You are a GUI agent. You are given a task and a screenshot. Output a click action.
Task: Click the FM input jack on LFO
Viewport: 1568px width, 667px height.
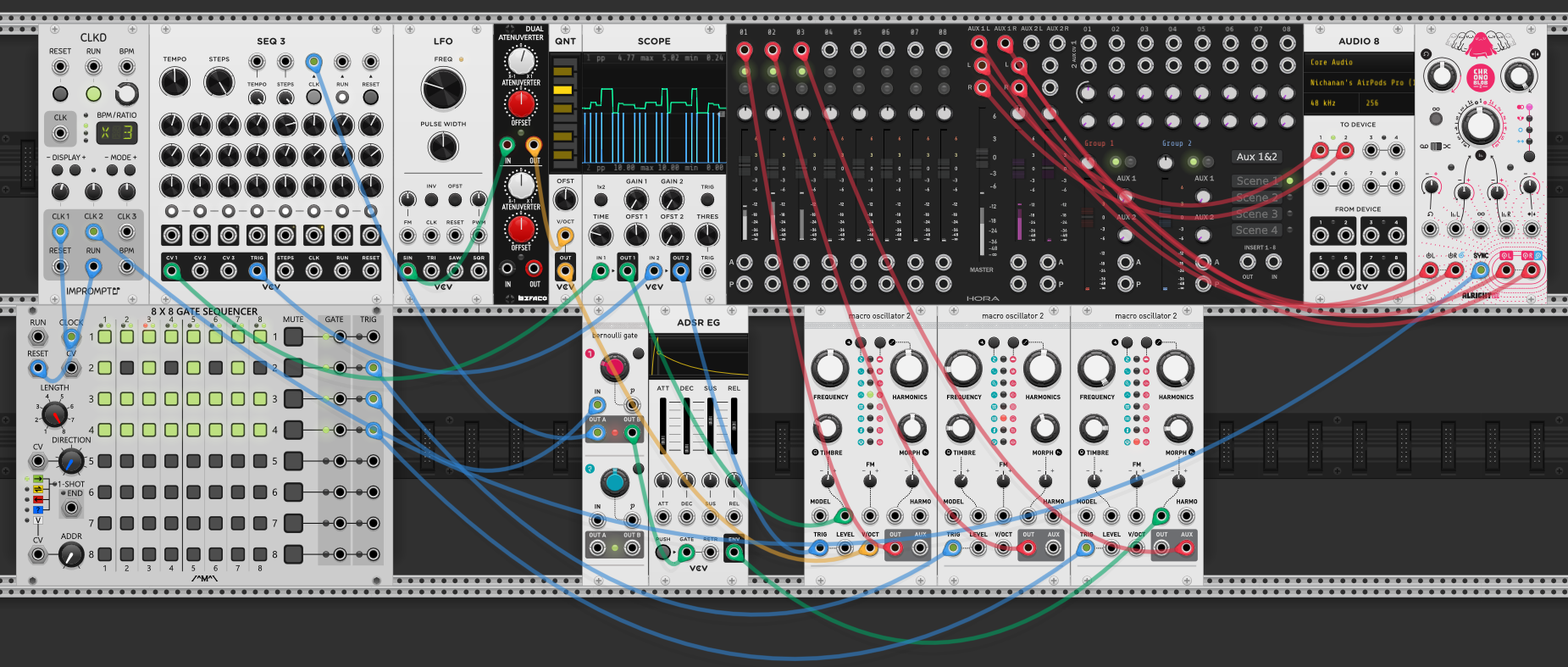click(x=407, y=236)
